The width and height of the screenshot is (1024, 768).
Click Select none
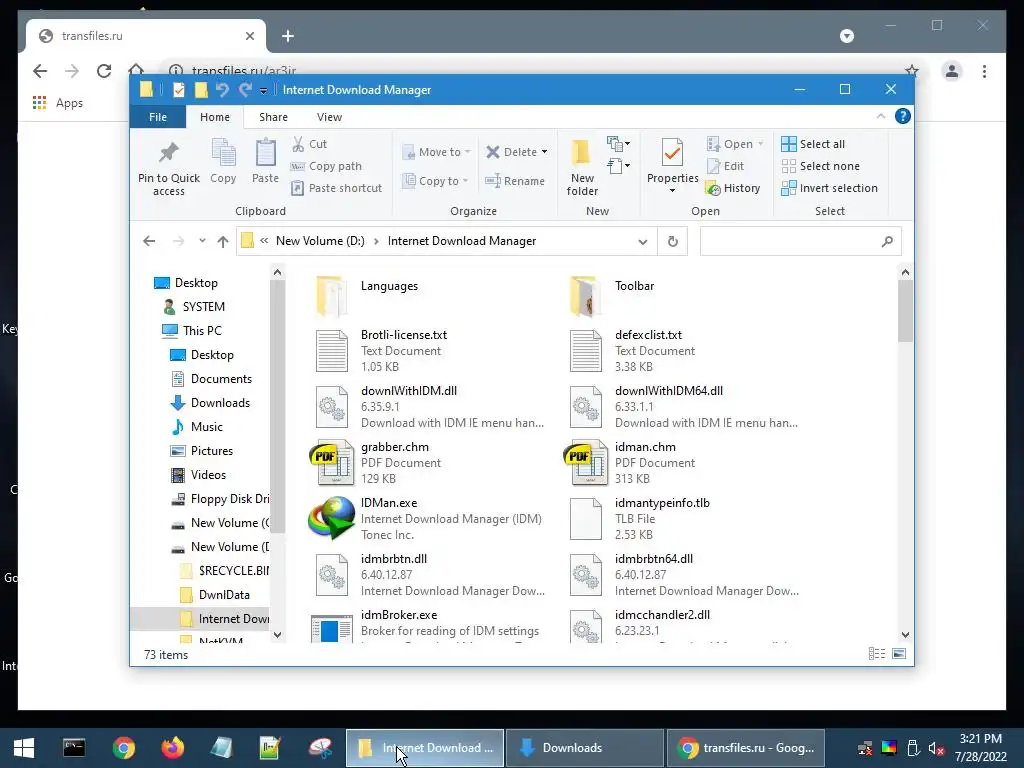click(x=821, y=166)
